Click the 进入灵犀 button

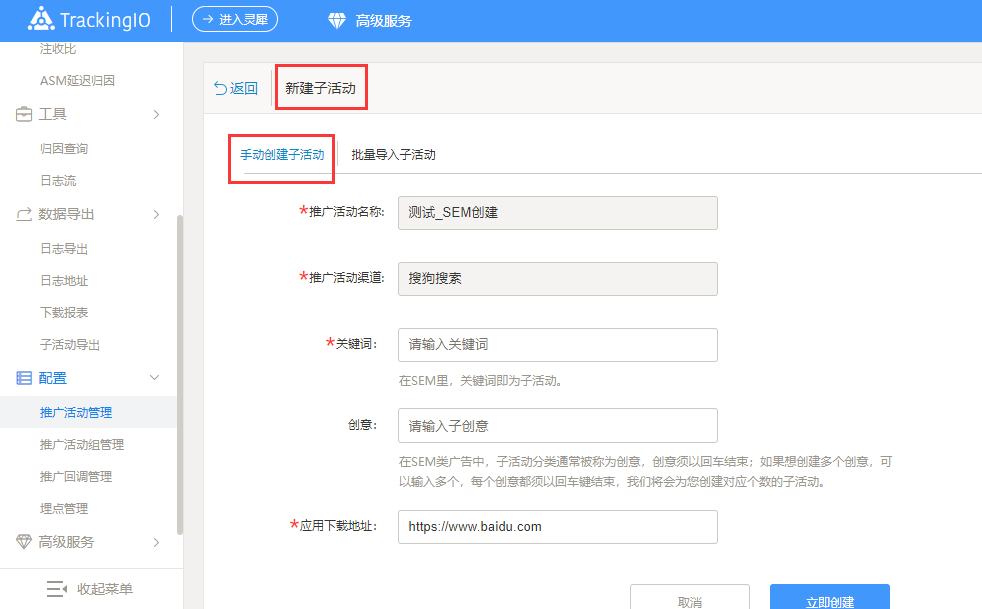coord(234,19)
